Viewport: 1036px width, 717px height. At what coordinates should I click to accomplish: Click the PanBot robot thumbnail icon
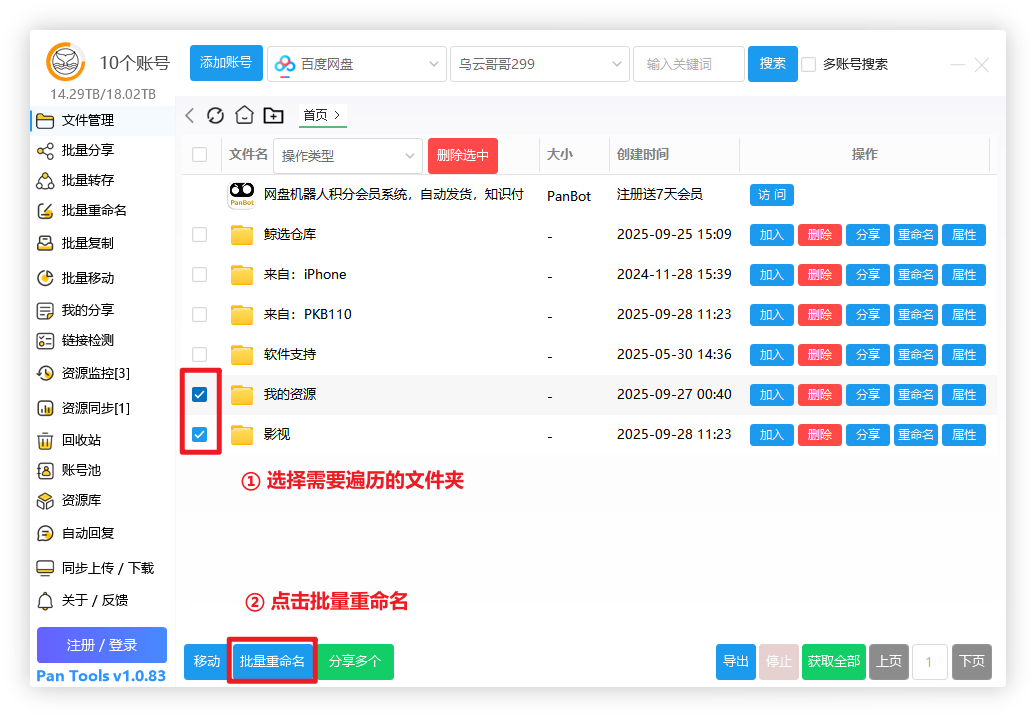coord(242,194)
